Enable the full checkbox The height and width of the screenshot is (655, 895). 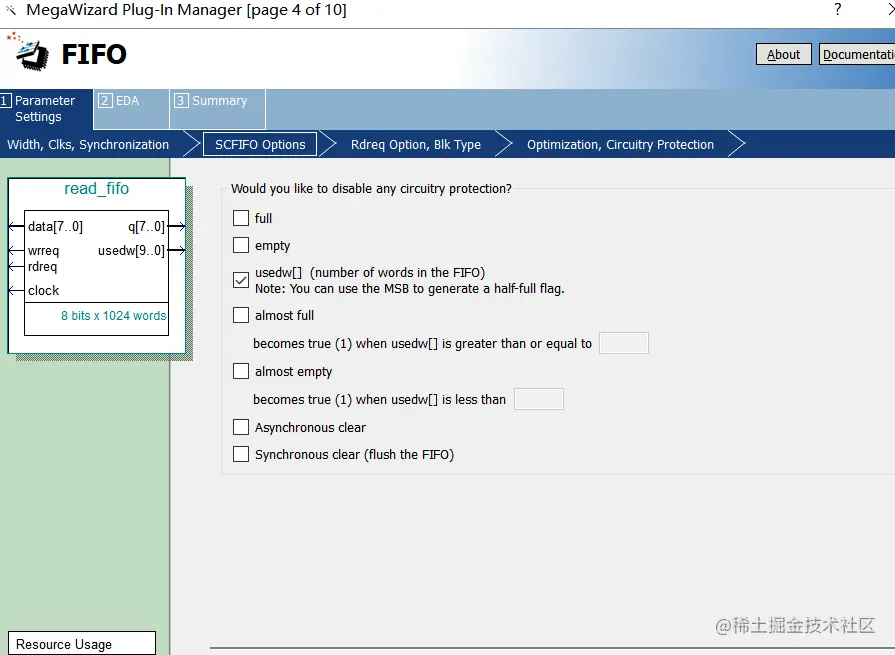click(x=241, y=218)
